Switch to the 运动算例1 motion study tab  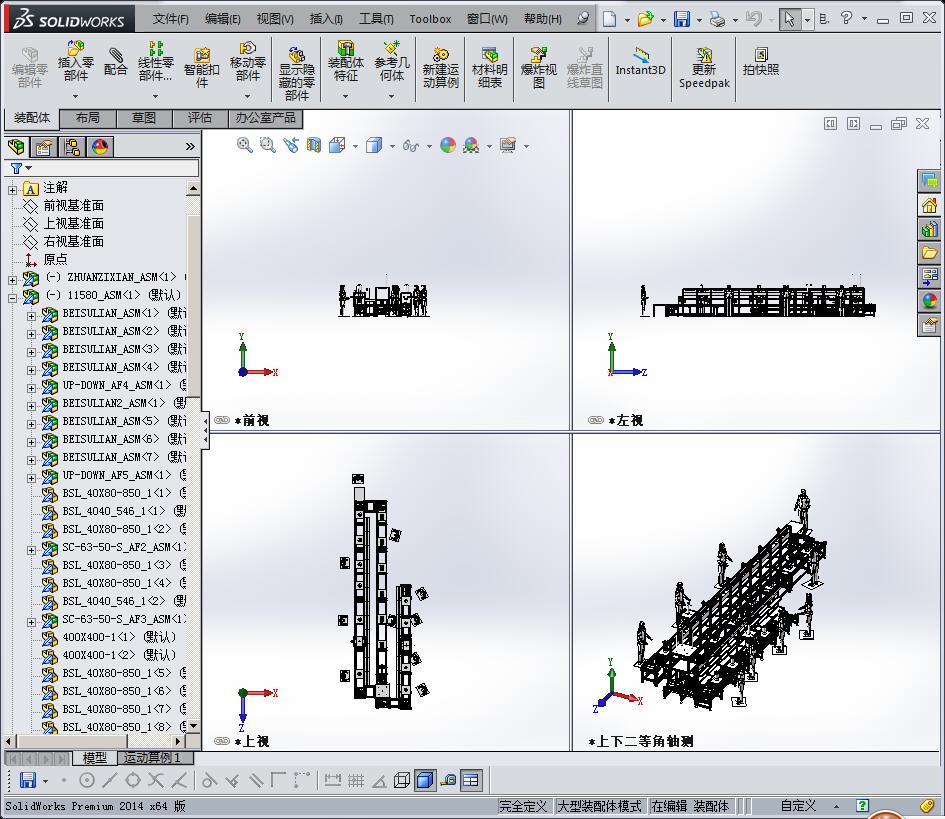click(x=152, y=758)
